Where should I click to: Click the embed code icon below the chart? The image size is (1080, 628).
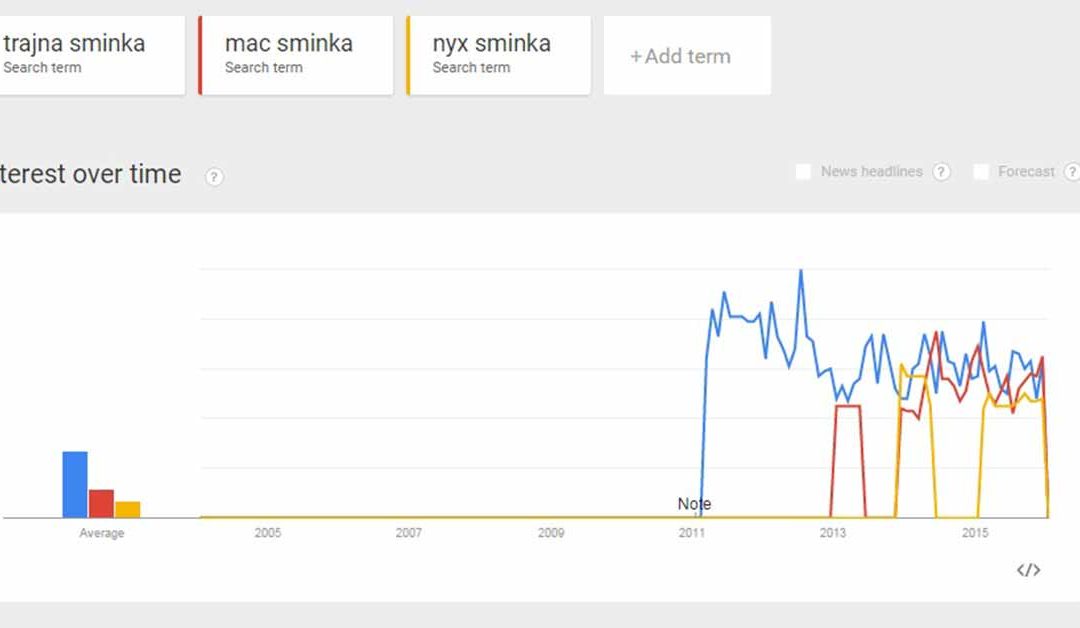tap(1028, 570)
